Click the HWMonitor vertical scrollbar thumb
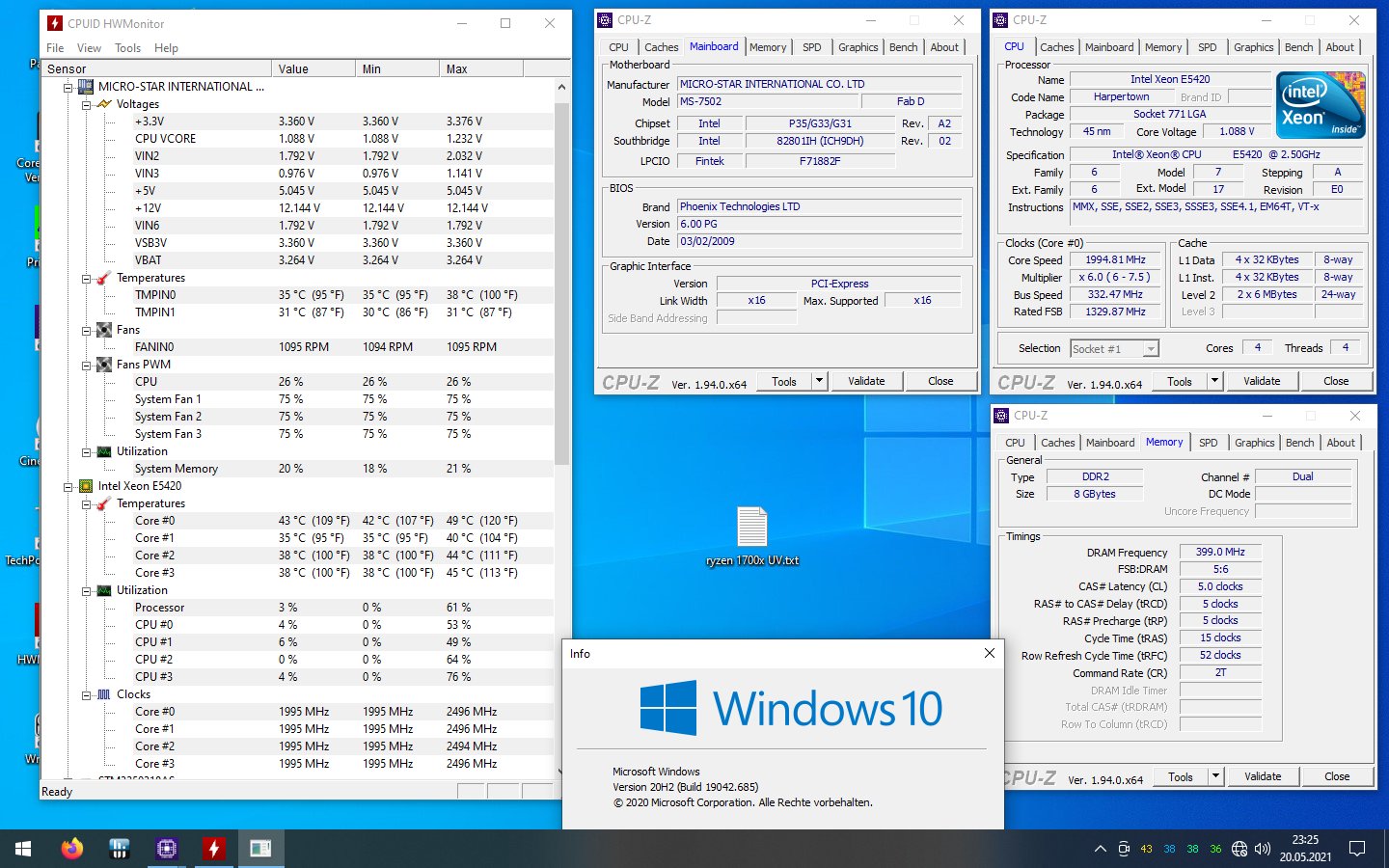1389x868 pixels. (561, 282)
